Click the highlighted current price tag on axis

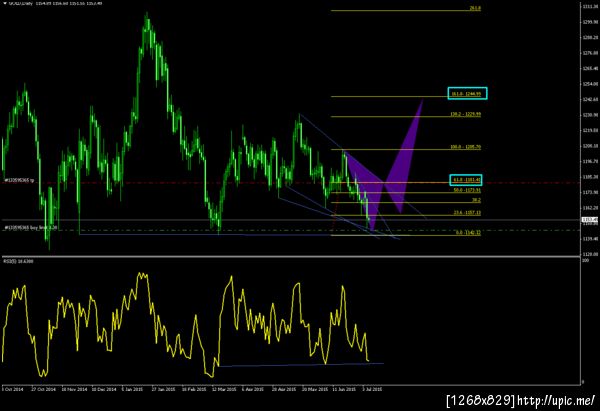click(x=590, y=220)
